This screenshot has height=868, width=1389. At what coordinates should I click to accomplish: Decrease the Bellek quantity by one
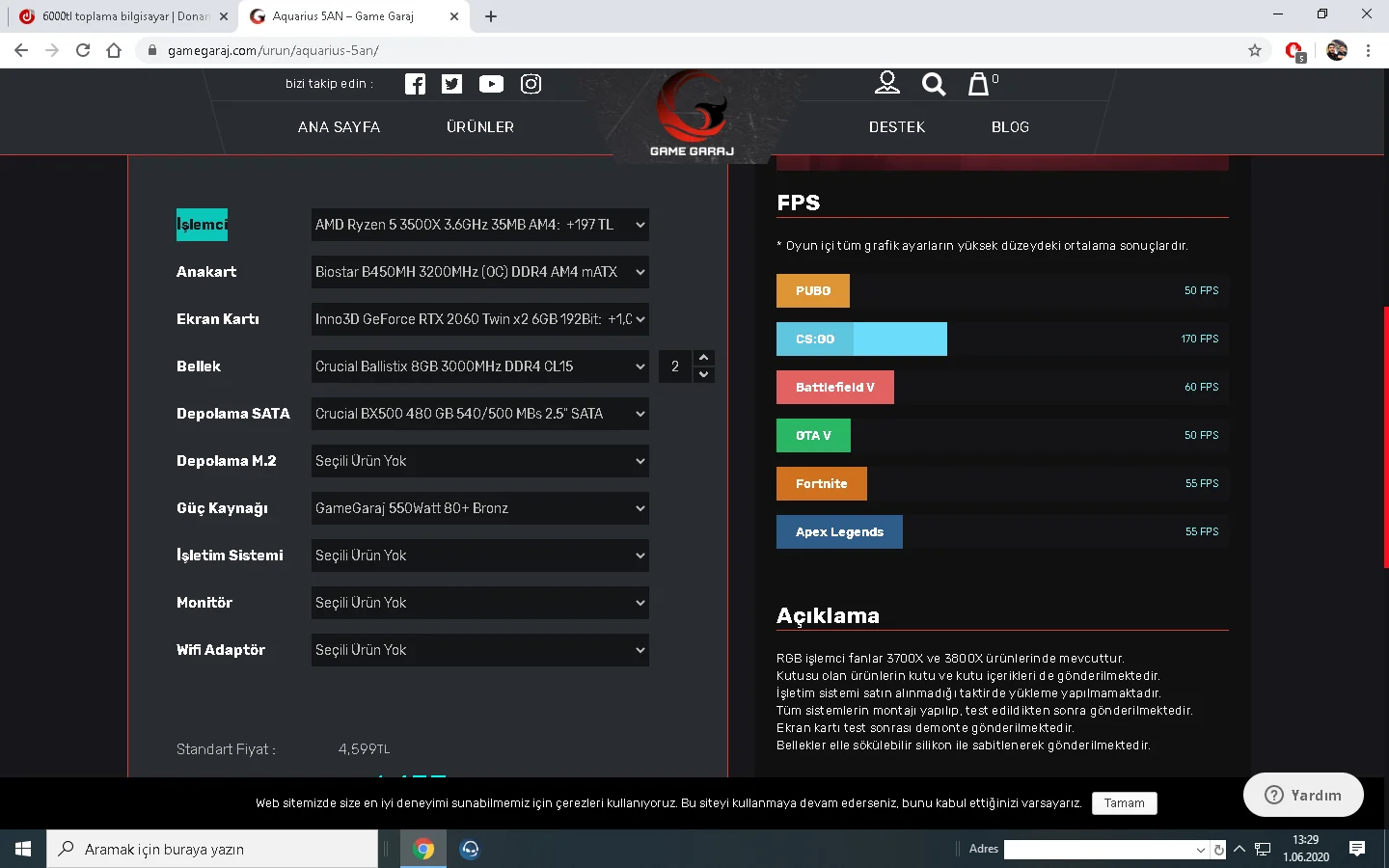pyautogui.click(x=704, y=374)
